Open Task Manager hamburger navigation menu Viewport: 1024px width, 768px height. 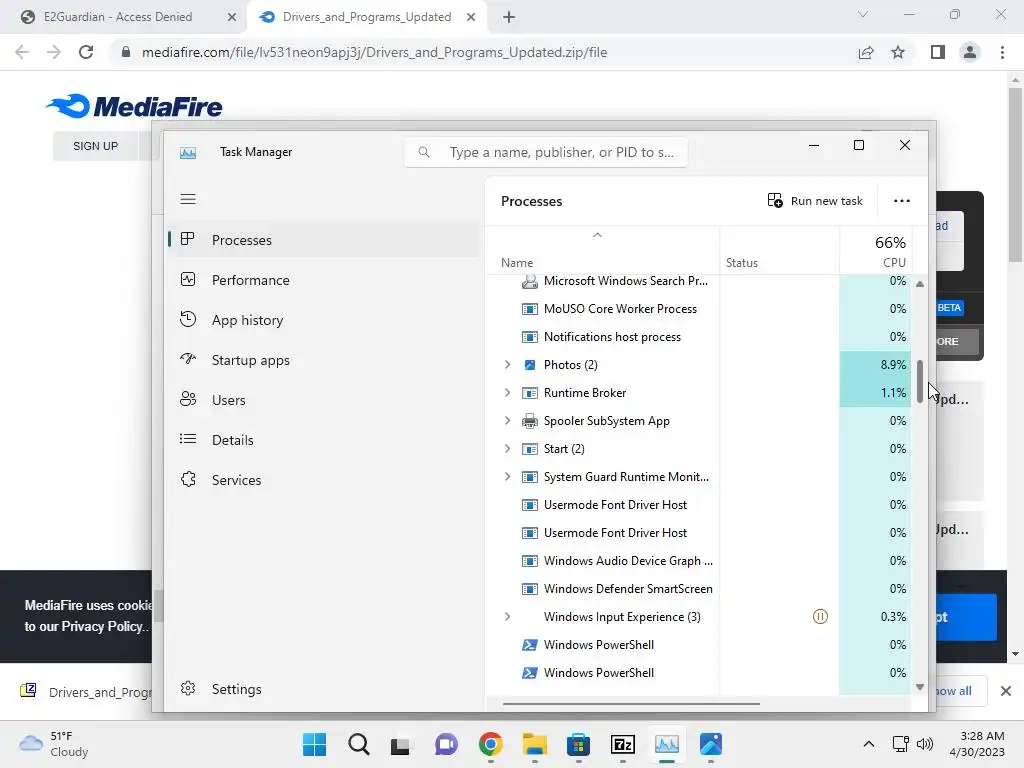[x=188, y=199]
